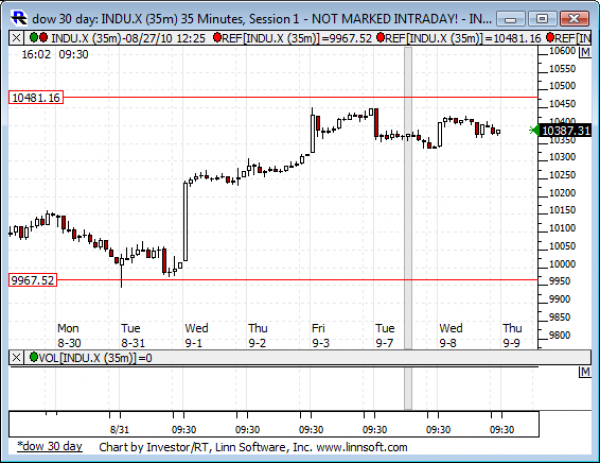Screen dimensions: 600x463
Task: Close the volume pane using X box
Action: (x=16, y=358)
